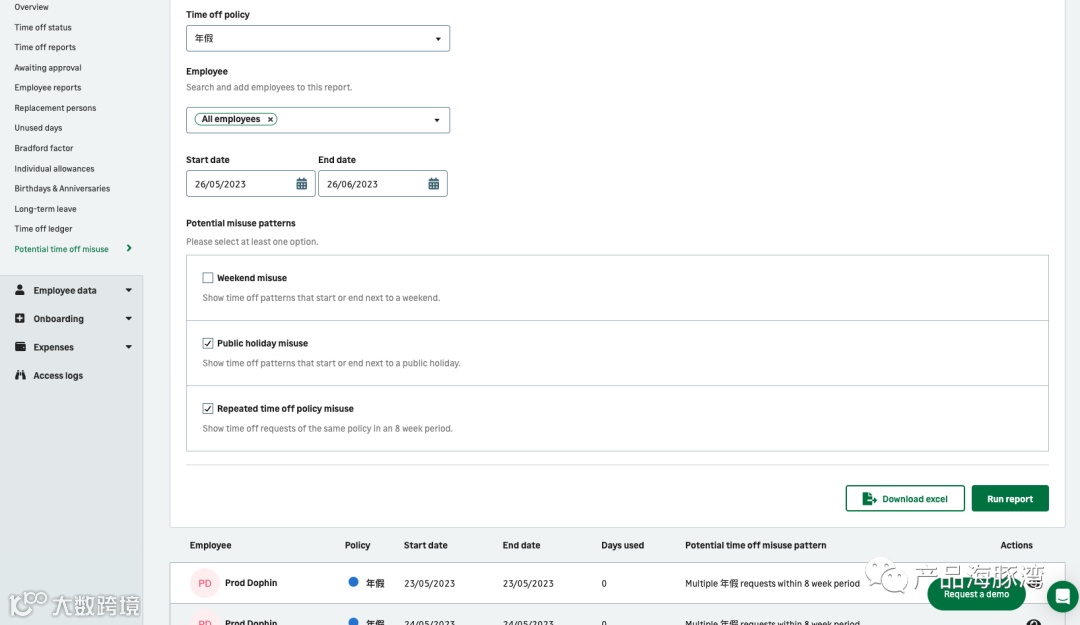Open Bradford factor report
Screen dimensions: 1080x625
point(43,148)
